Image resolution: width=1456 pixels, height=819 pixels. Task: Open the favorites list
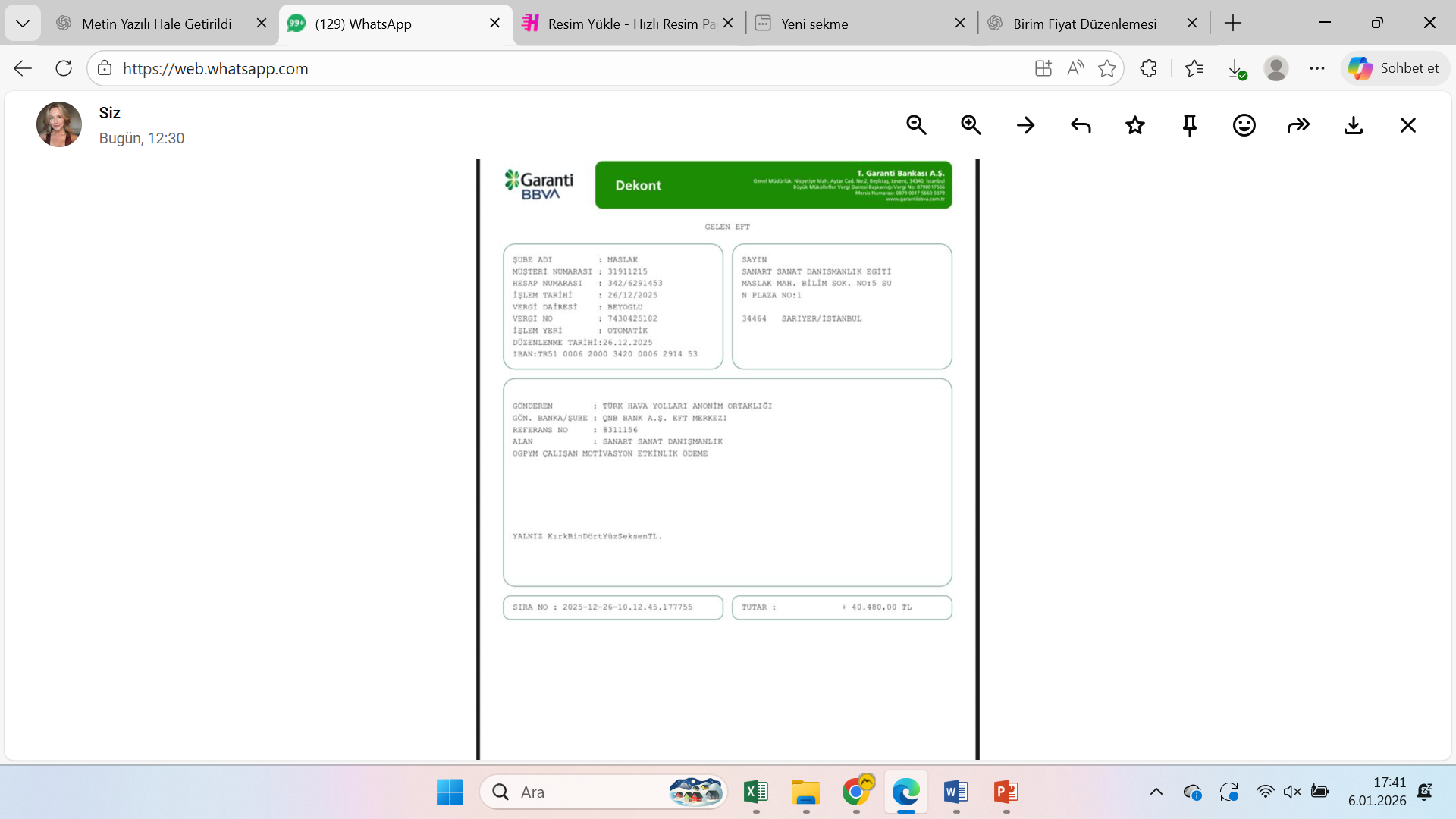pos(1194,68)
